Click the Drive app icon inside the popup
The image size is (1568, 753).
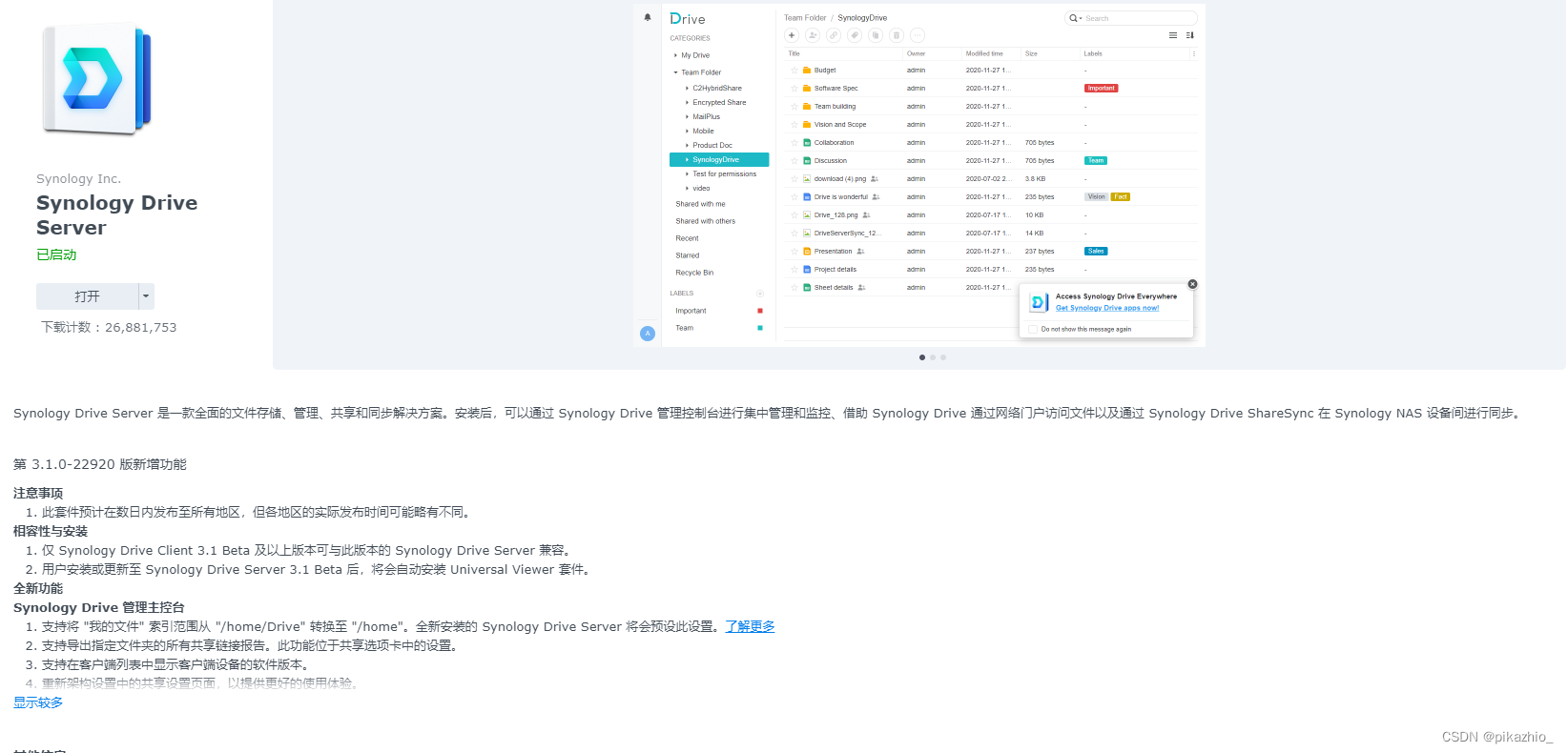[x=1039, y=302]
